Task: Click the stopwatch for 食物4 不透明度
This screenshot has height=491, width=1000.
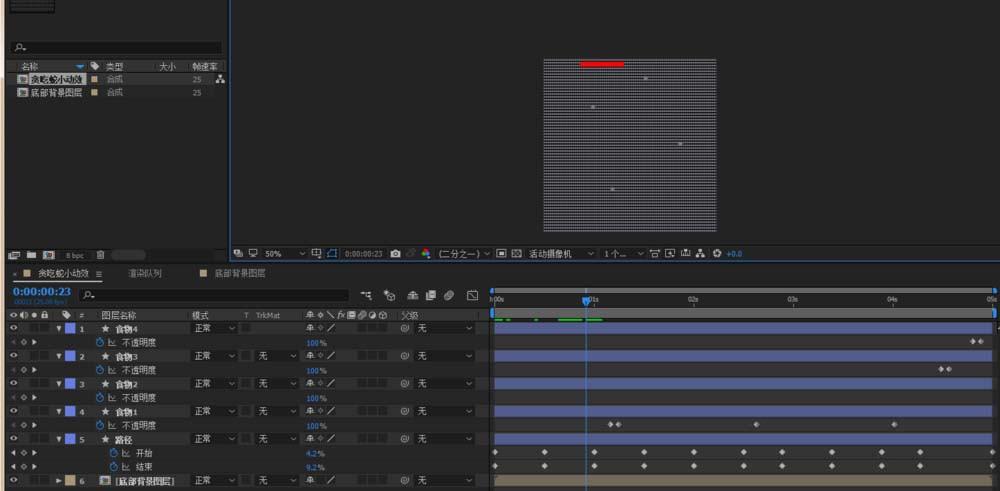Action: [100, 342]
